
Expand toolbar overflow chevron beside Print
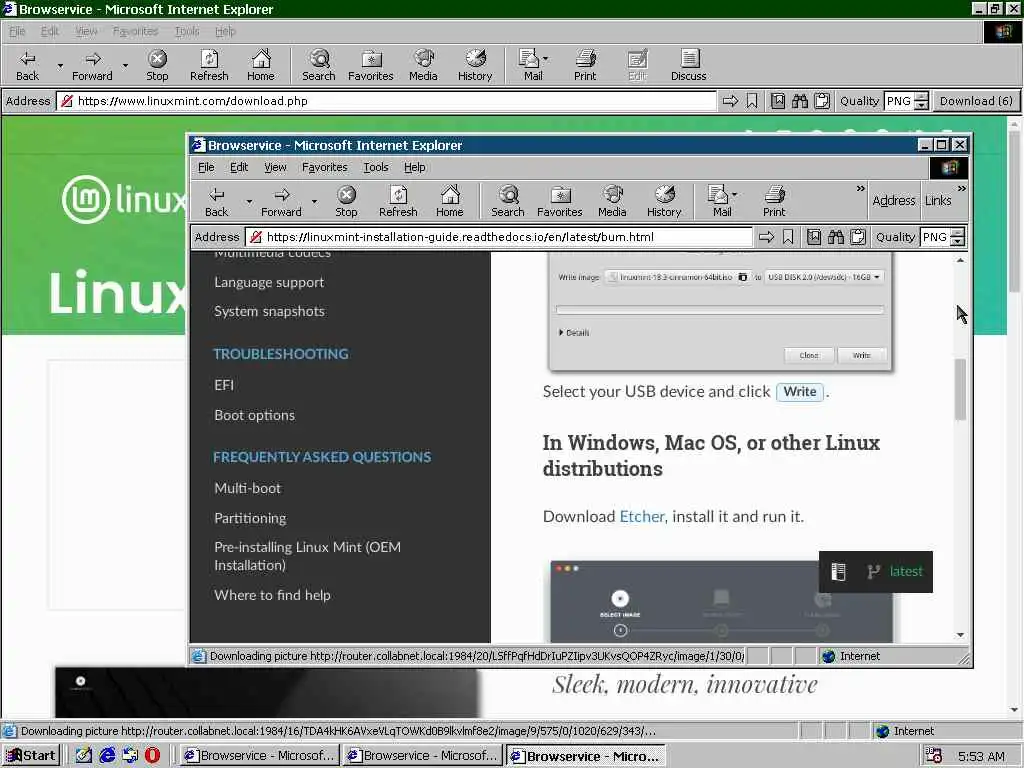(x=861, y=188)
